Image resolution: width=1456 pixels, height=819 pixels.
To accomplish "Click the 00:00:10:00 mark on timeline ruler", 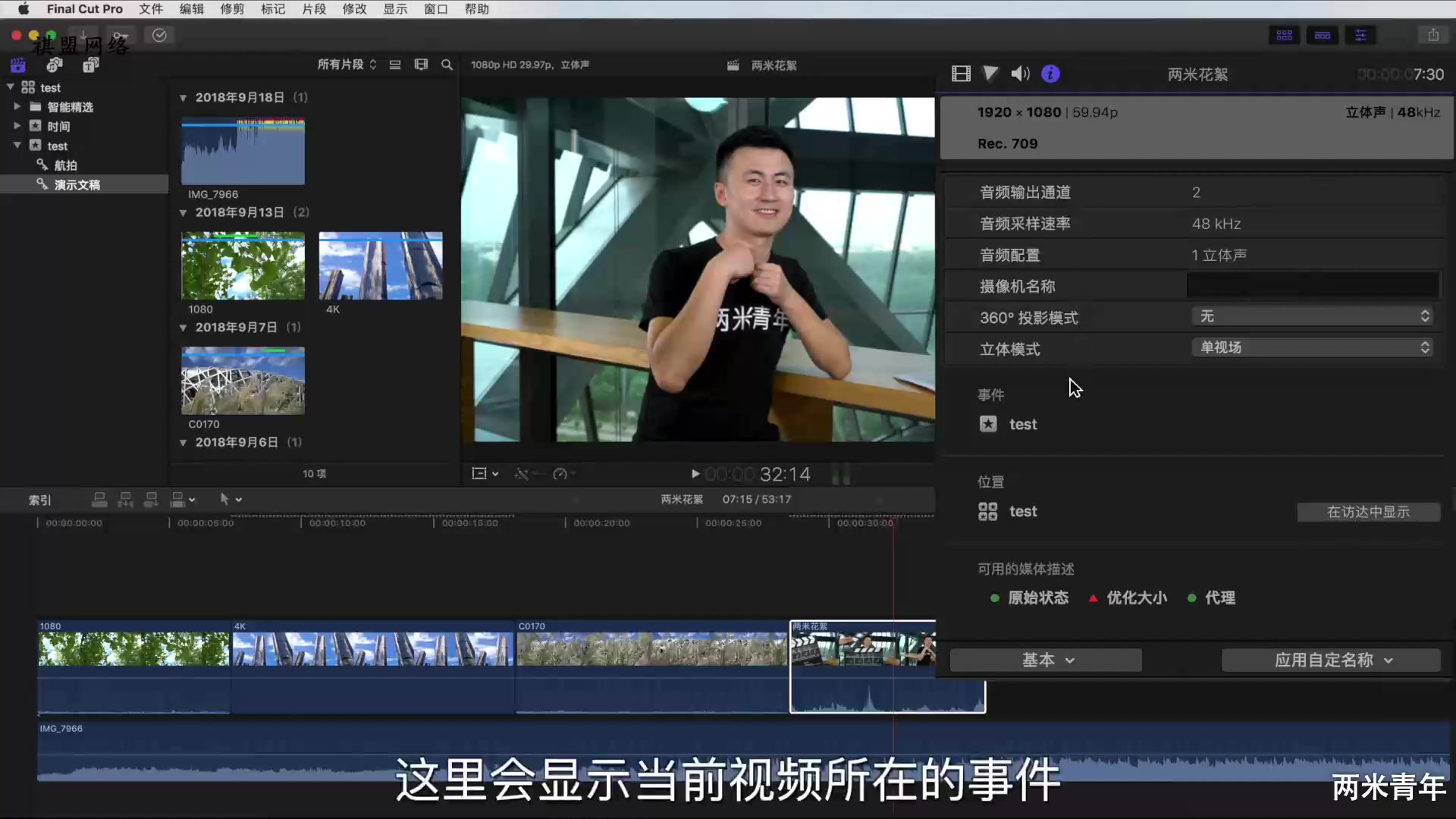I will pyautogui.click(x=337, y=523).
